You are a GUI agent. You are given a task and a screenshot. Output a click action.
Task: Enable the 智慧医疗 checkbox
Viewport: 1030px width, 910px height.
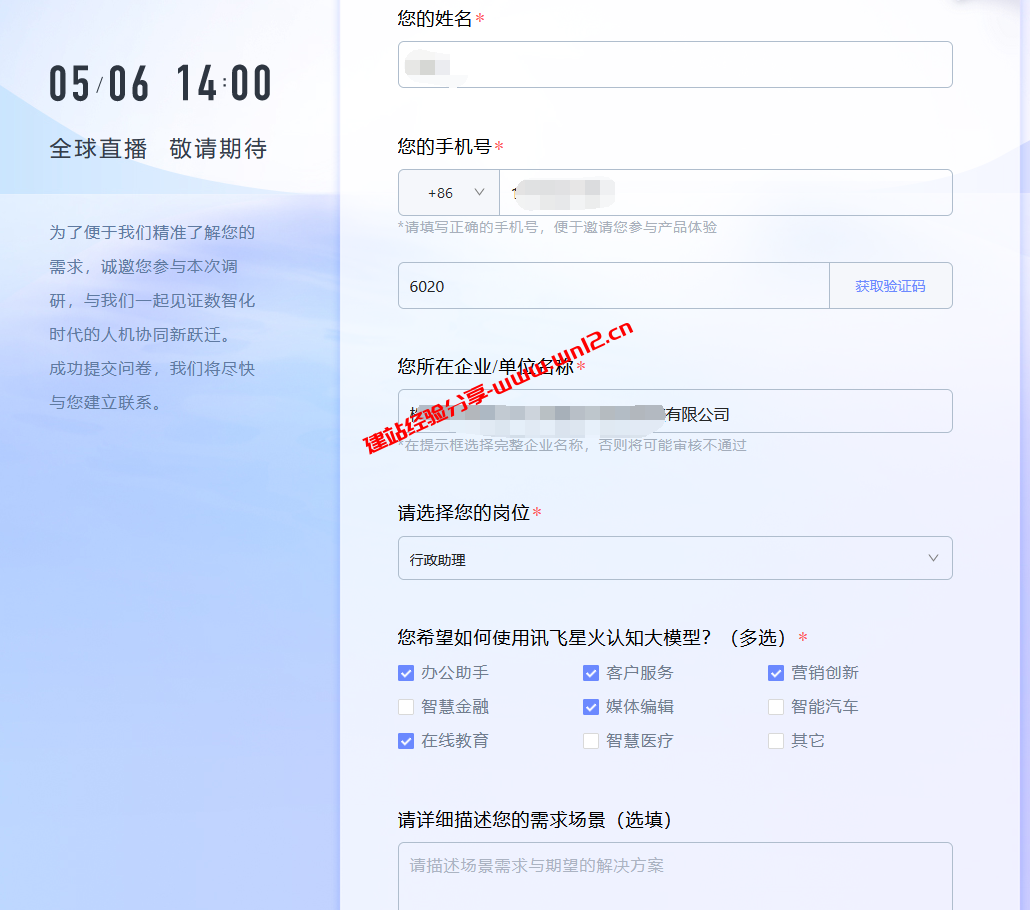coord(591,741)
